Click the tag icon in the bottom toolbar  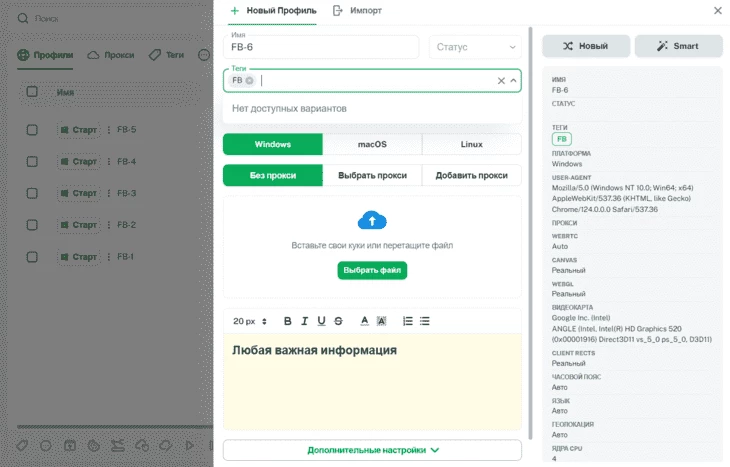coord(22,446)
